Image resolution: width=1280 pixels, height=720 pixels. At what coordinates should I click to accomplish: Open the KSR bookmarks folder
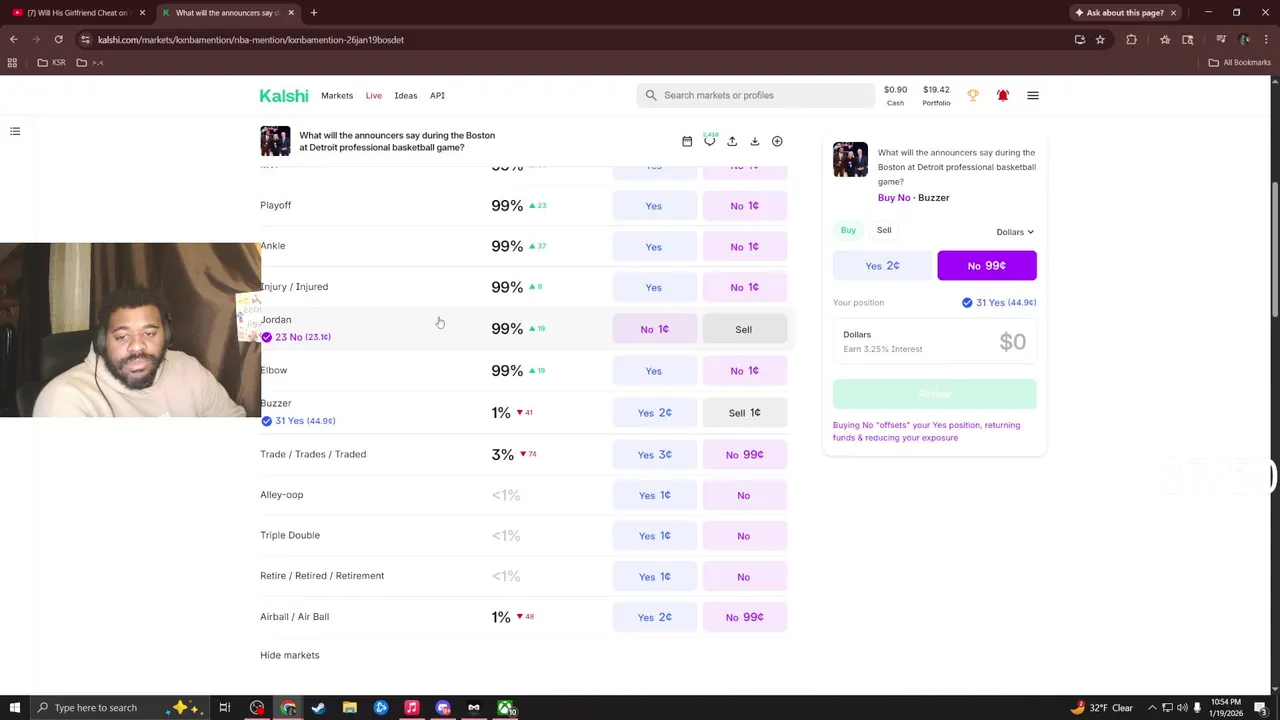(52, 62)
